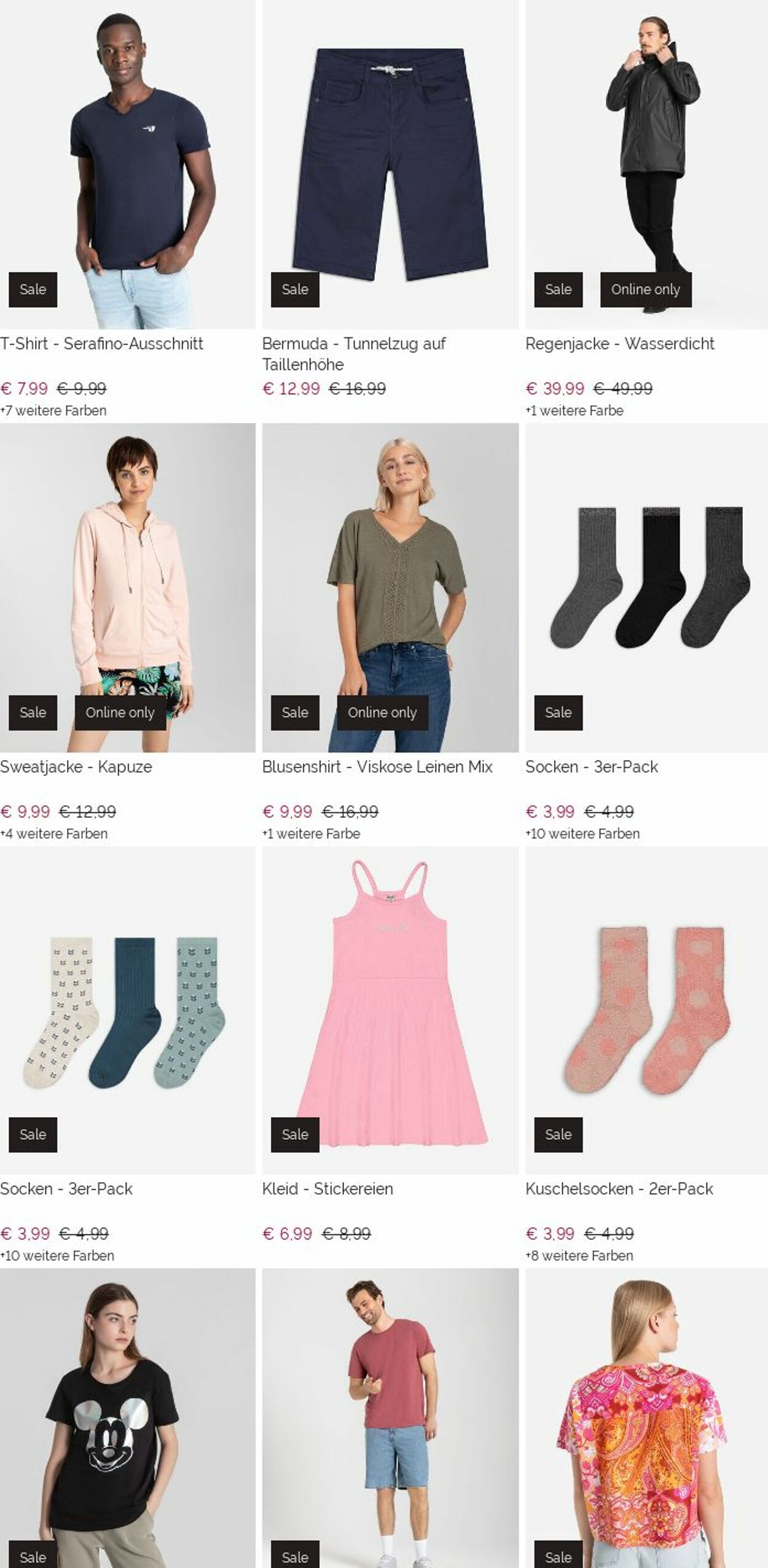This screenshot has width=768, height=1568.
Task: Select the grey and black socks image
Action: 645,578
